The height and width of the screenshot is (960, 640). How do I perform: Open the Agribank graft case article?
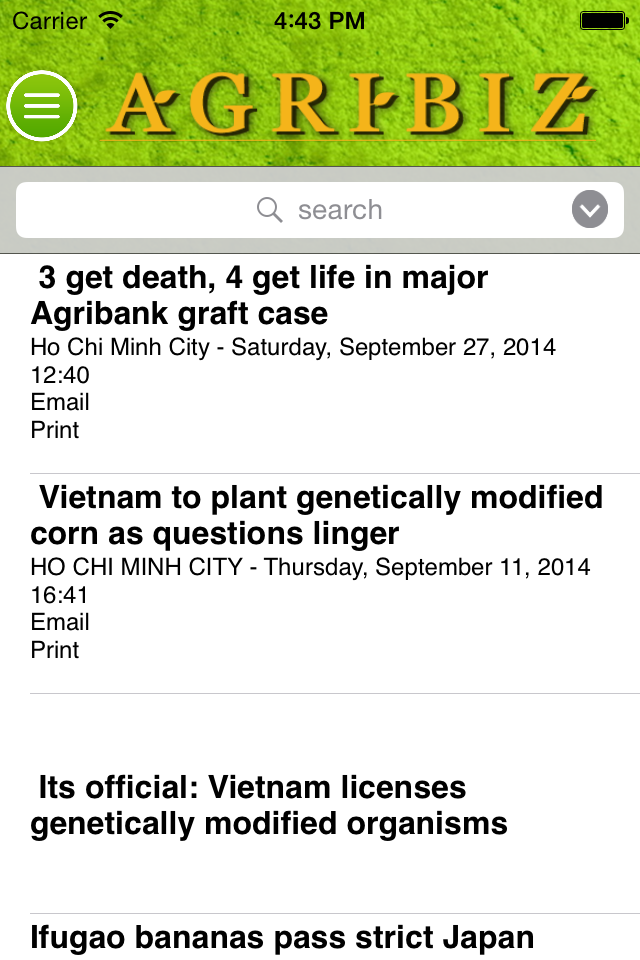(x=259, y=295)
